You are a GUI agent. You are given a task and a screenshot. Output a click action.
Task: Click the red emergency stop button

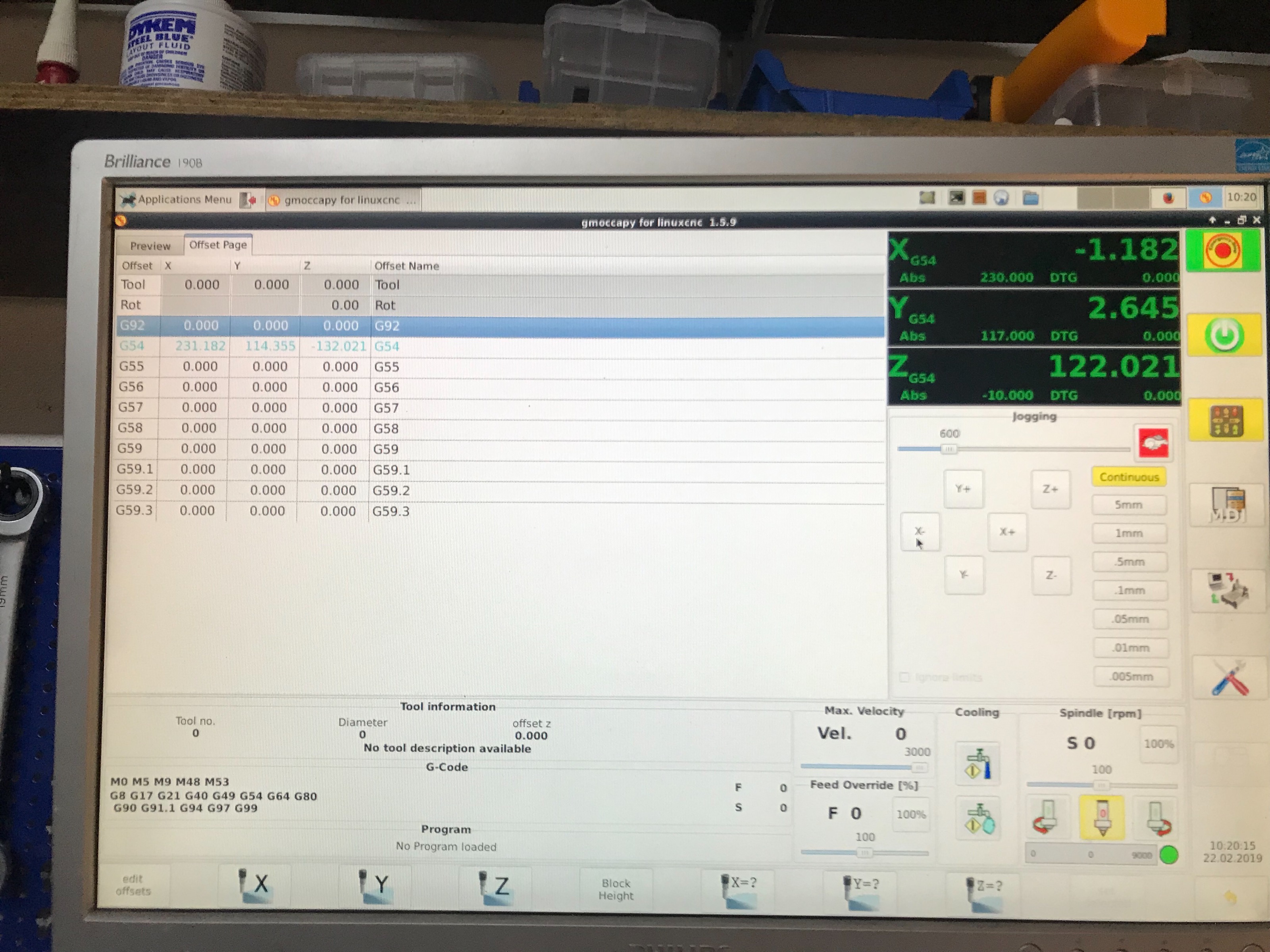(1224, 251)
